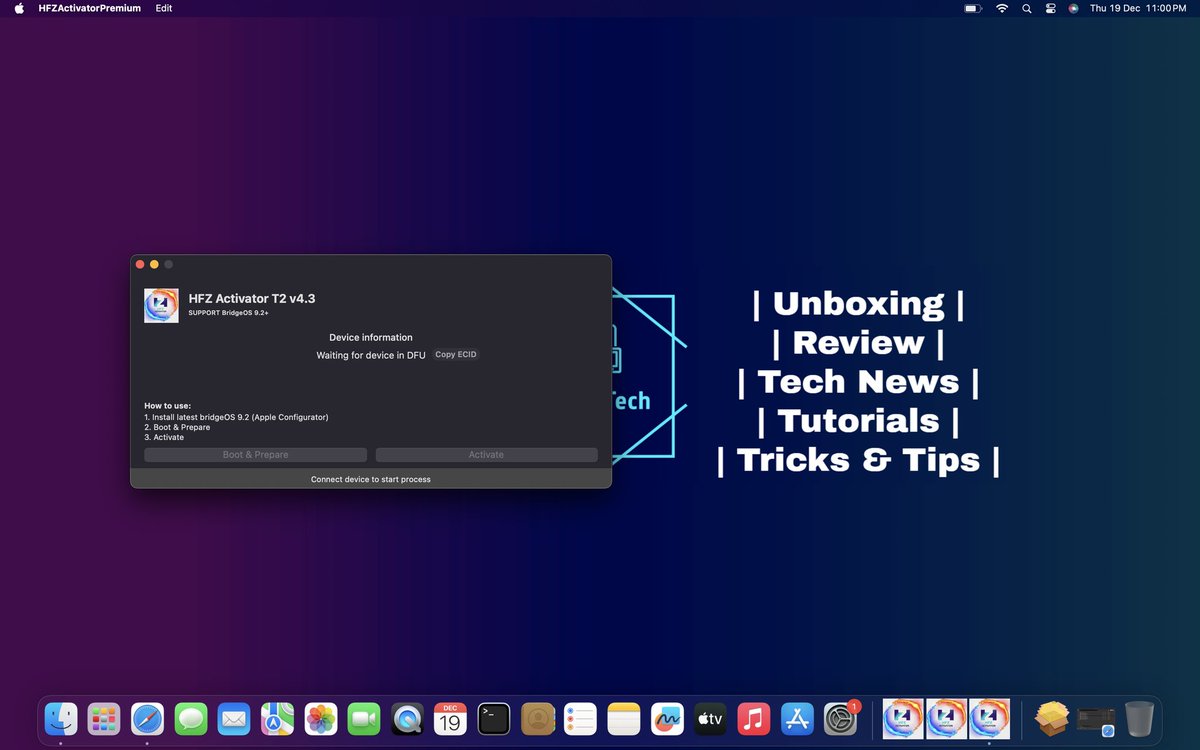Open Launchpad in the Dock
This screenshot has height=750, width=1200.
point(104,718)
